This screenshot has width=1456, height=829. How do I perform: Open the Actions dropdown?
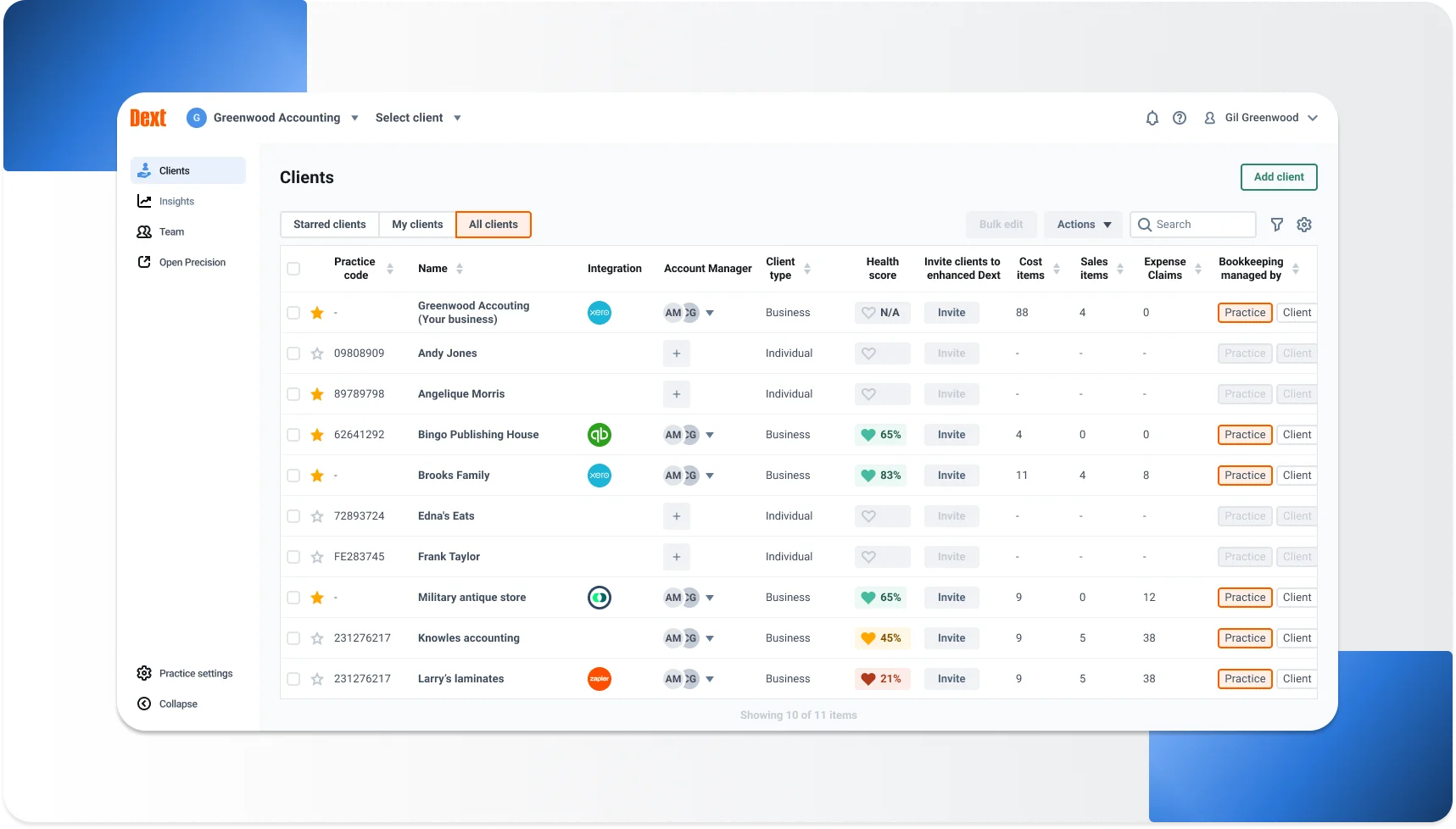[x=1083, y=224]
